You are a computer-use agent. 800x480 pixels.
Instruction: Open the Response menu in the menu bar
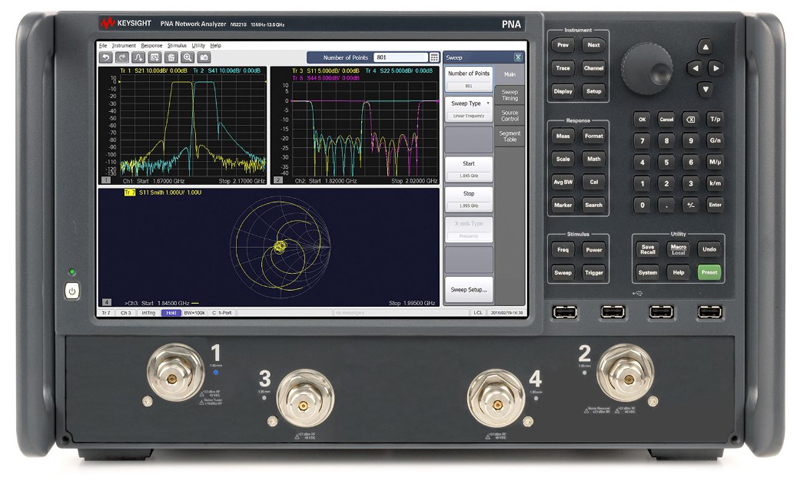(152, 45)
